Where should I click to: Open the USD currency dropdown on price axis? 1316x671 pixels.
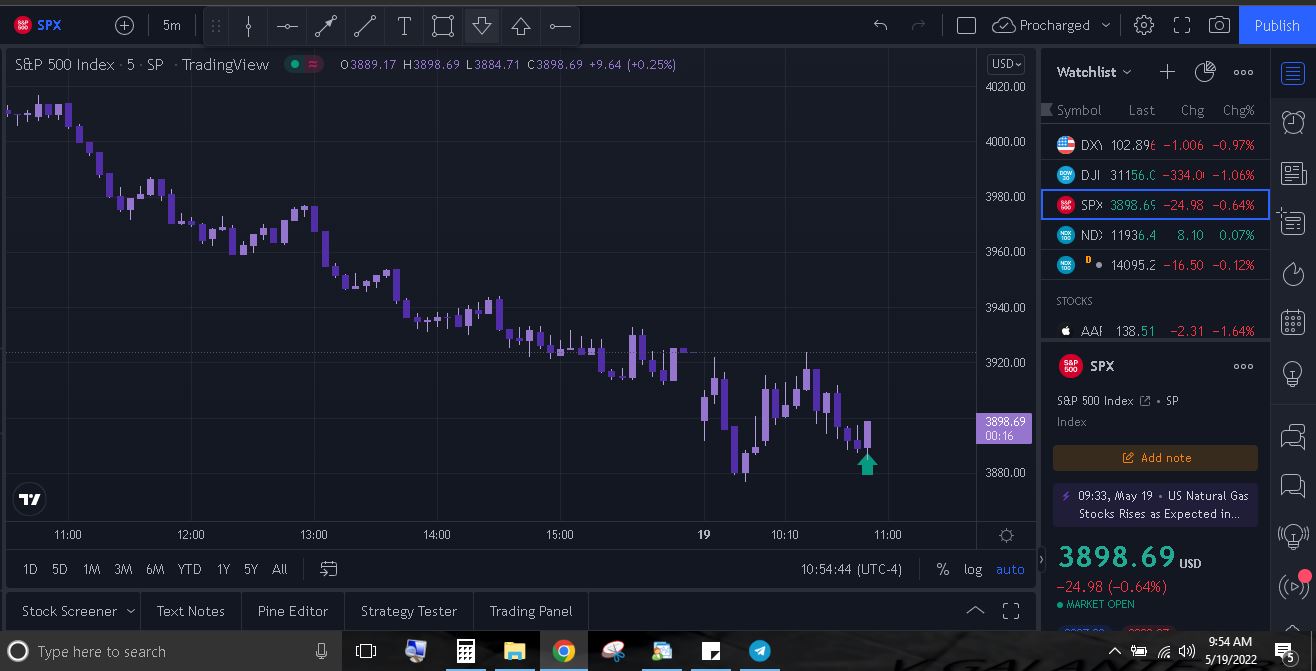click(1006, 64)
